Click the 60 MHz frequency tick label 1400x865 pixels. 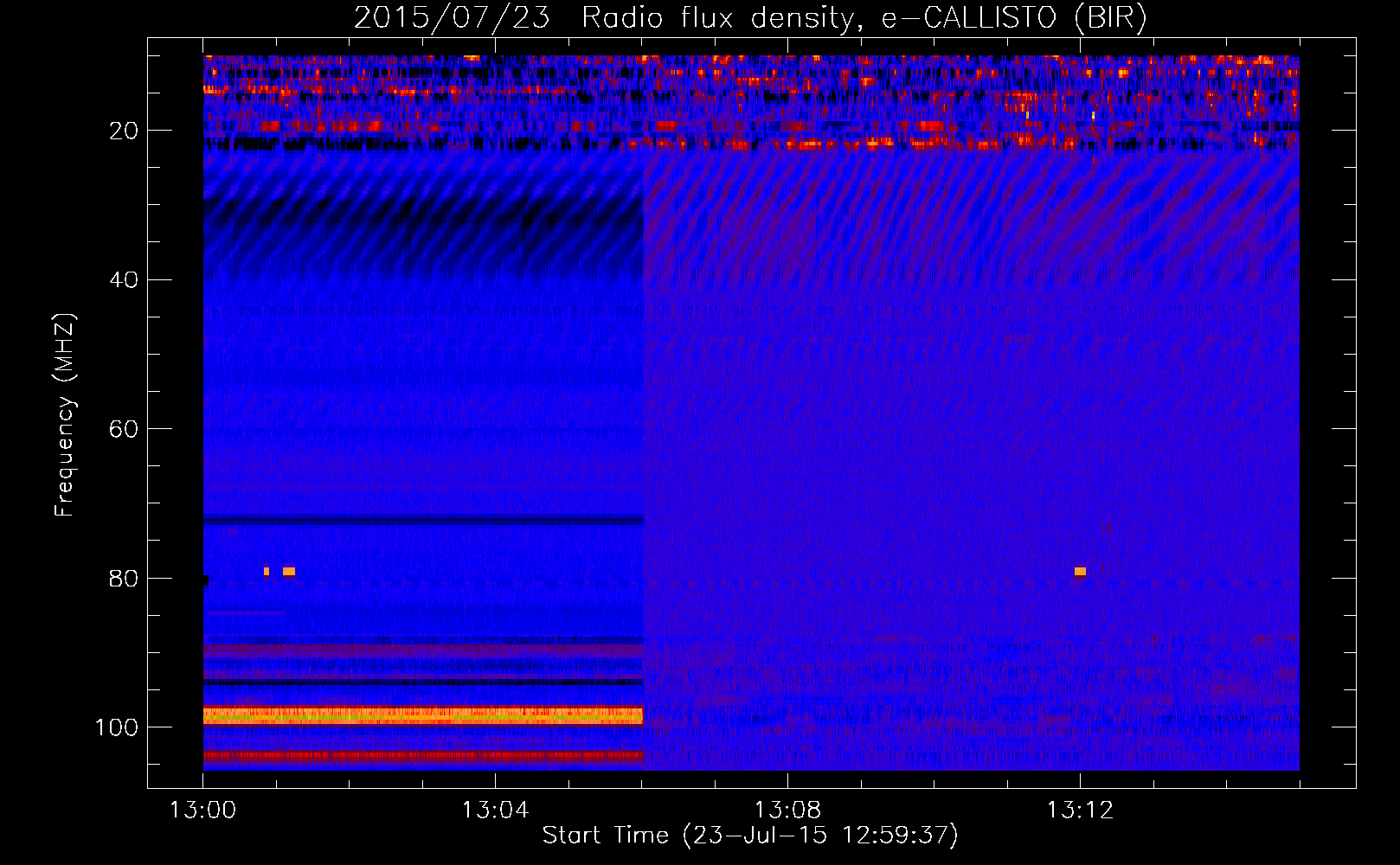pyautogui.click(x=124, y=429)
